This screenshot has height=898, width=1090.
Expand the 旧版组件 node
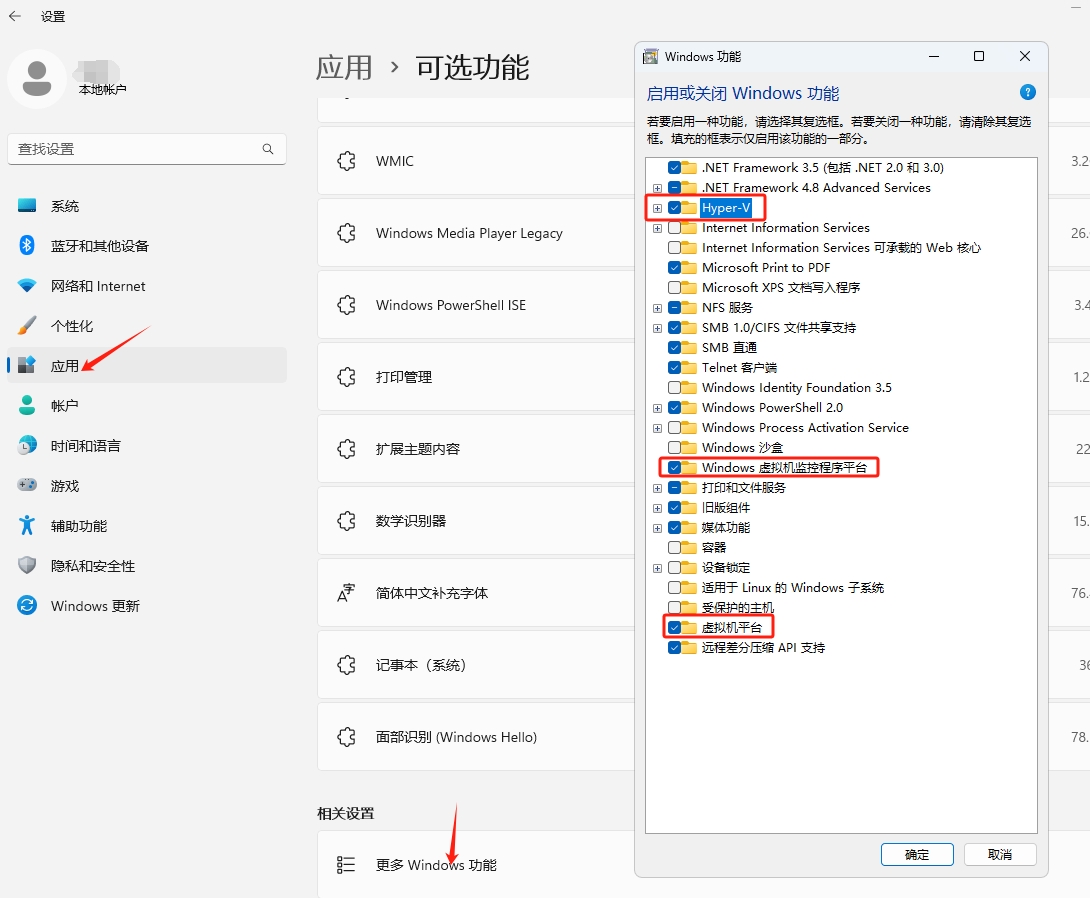(x=657, y=508)
